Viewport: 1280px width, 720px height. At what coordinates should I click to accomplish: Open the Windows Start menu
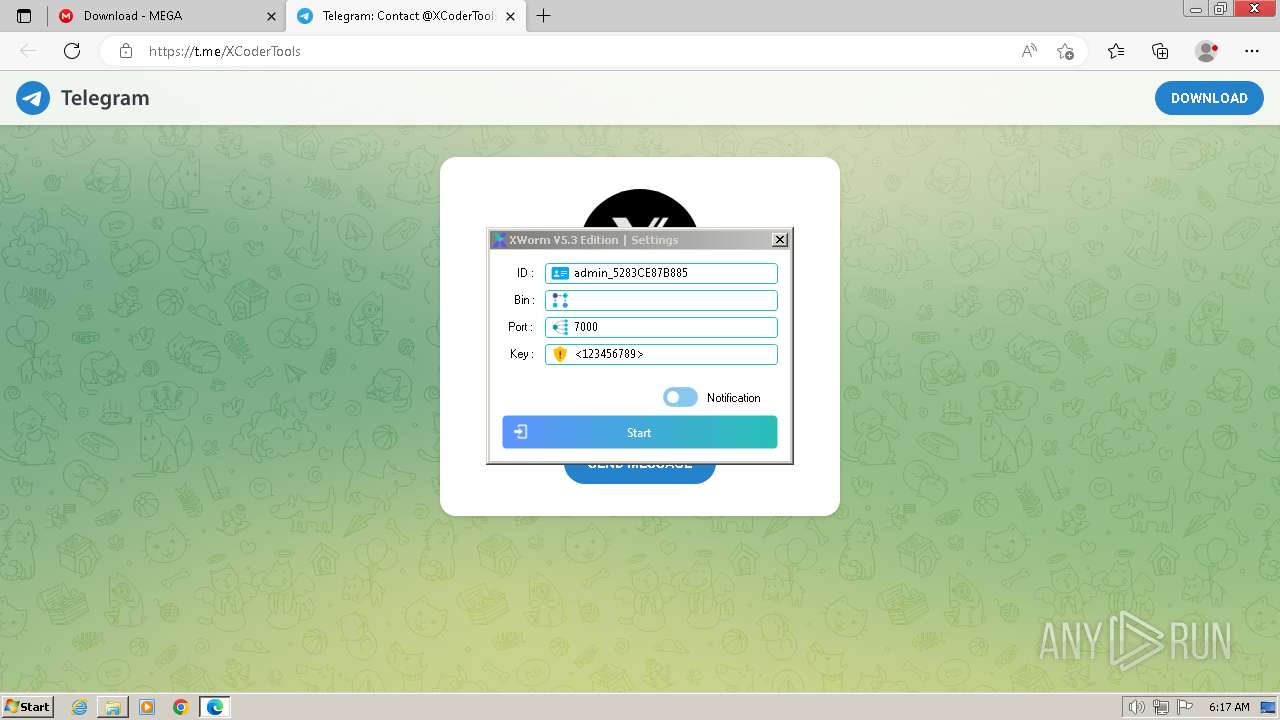pos(27,707)
